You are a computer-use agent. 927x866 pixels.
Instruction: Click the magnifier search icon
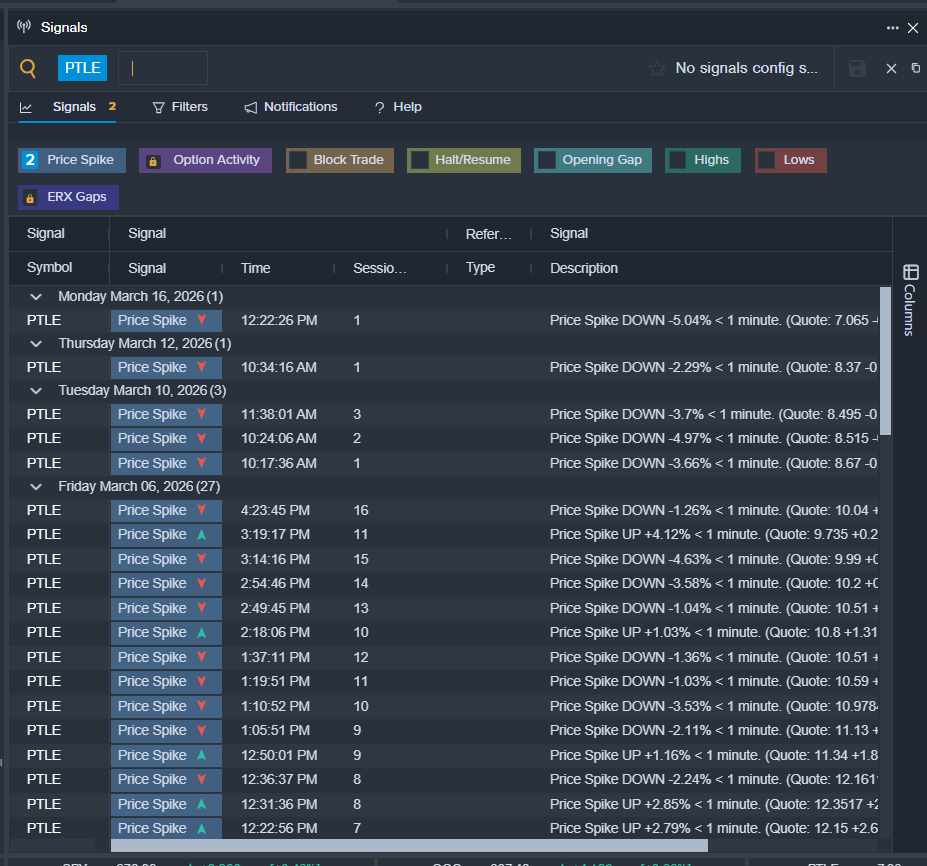coord(28,68)
